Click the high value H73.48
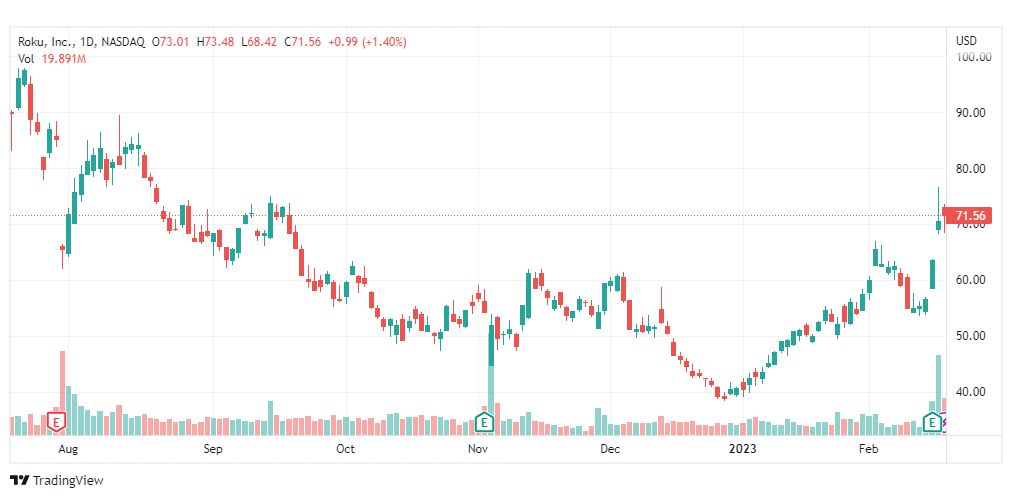The height and width of the screenshot is (498, 1012). pos(216,42)
